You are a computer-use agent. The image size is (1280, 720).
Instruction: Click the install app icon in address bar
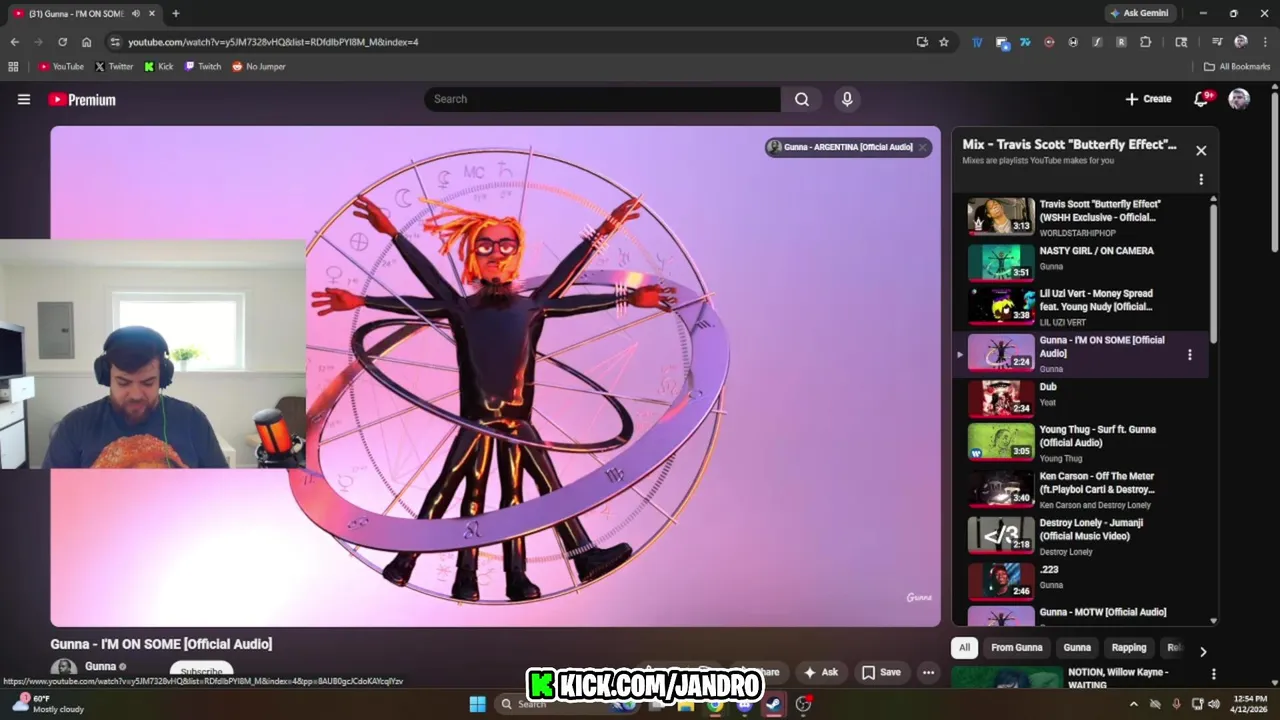[x=922, y=42]
